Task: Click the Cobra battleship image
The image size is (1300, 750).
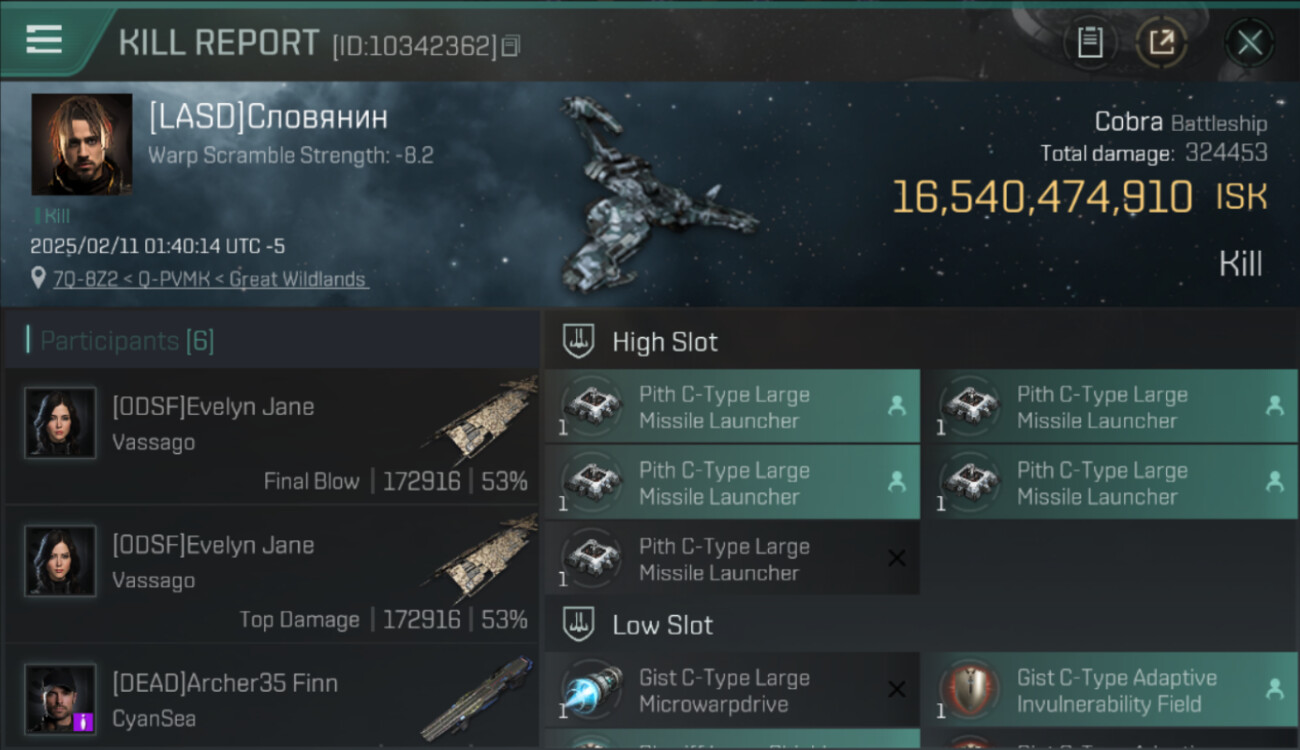Action: 655,195
